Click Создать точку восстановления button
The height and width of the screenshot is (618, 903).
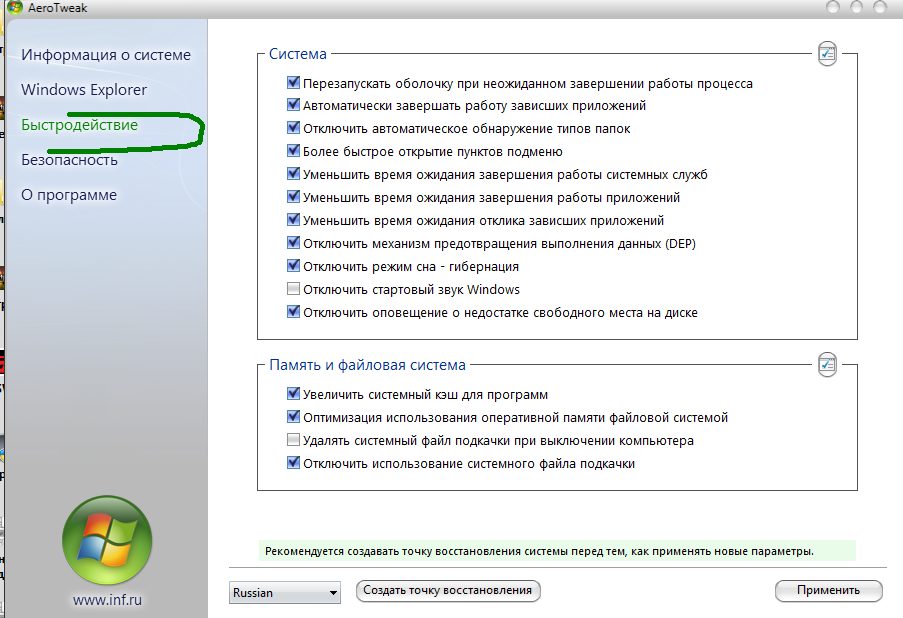coord(448,591)
